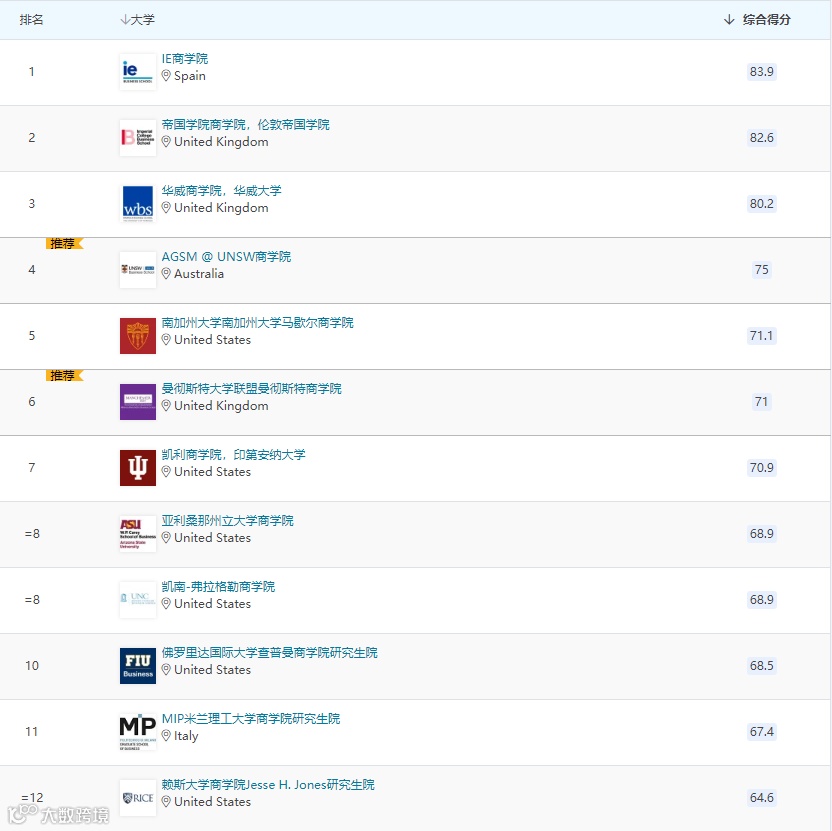This screenshot has width=832, height=831.
Task: Click score 80.2 badge
Action: pyautogui.click(x=761, y=204)
